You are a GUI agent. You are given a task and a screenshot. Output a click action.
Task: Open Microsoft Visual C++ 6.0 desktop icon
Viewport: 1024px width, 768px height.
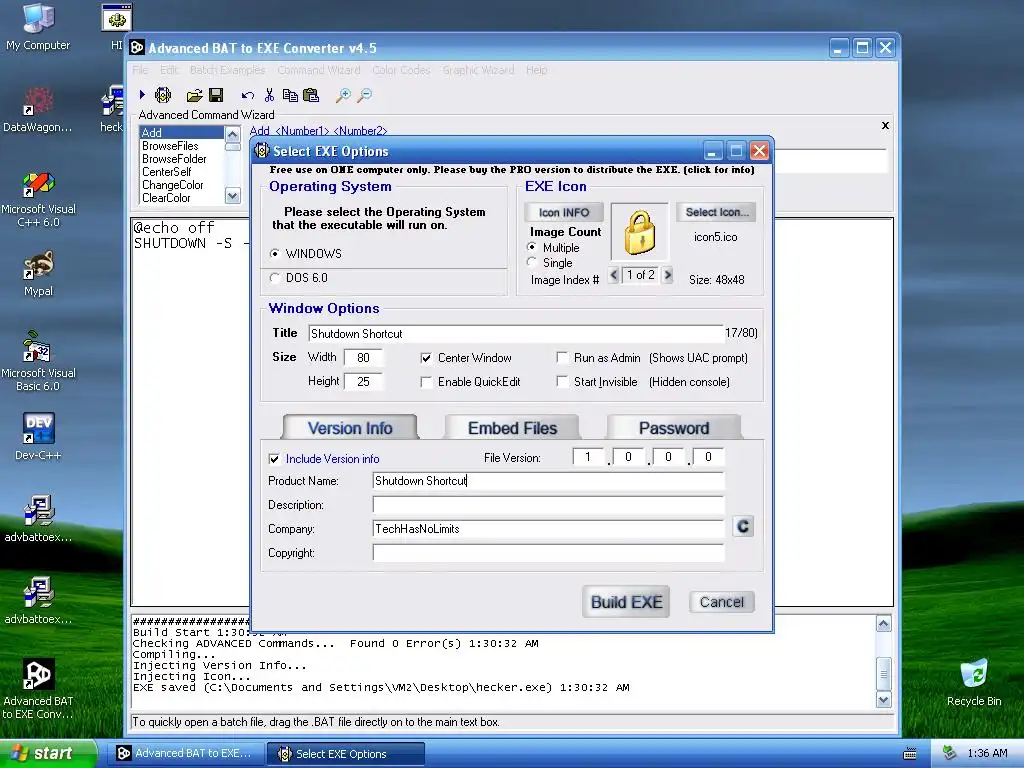click(38, 199)
